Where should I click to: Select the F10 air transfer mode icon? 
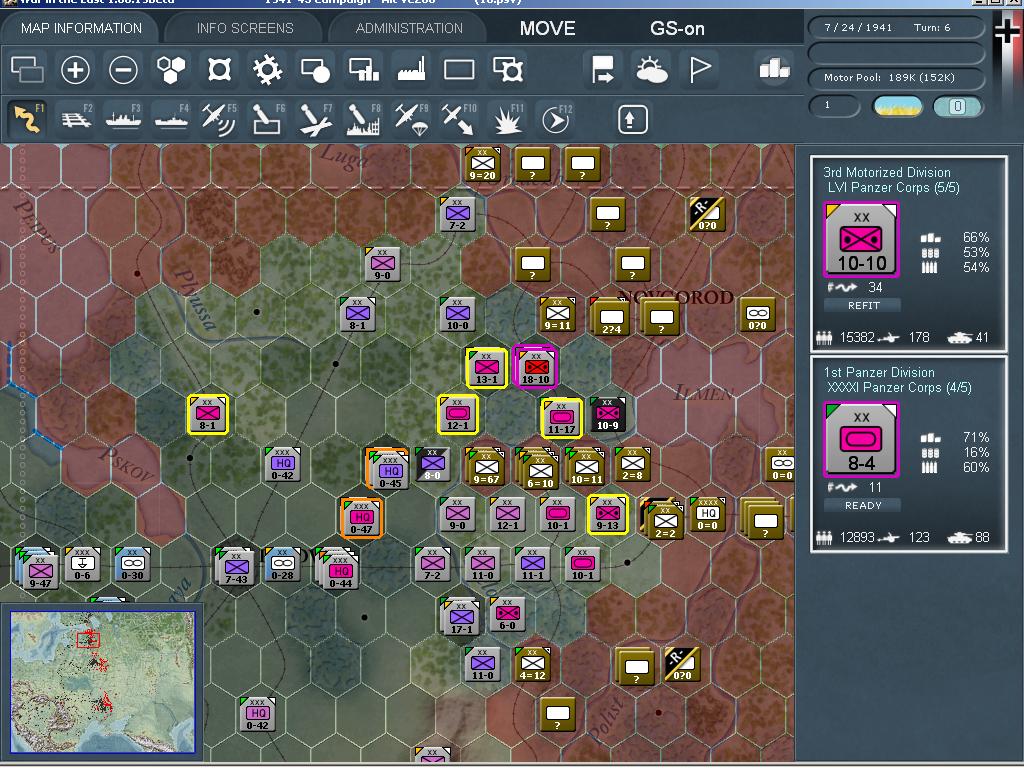point(458,120)
